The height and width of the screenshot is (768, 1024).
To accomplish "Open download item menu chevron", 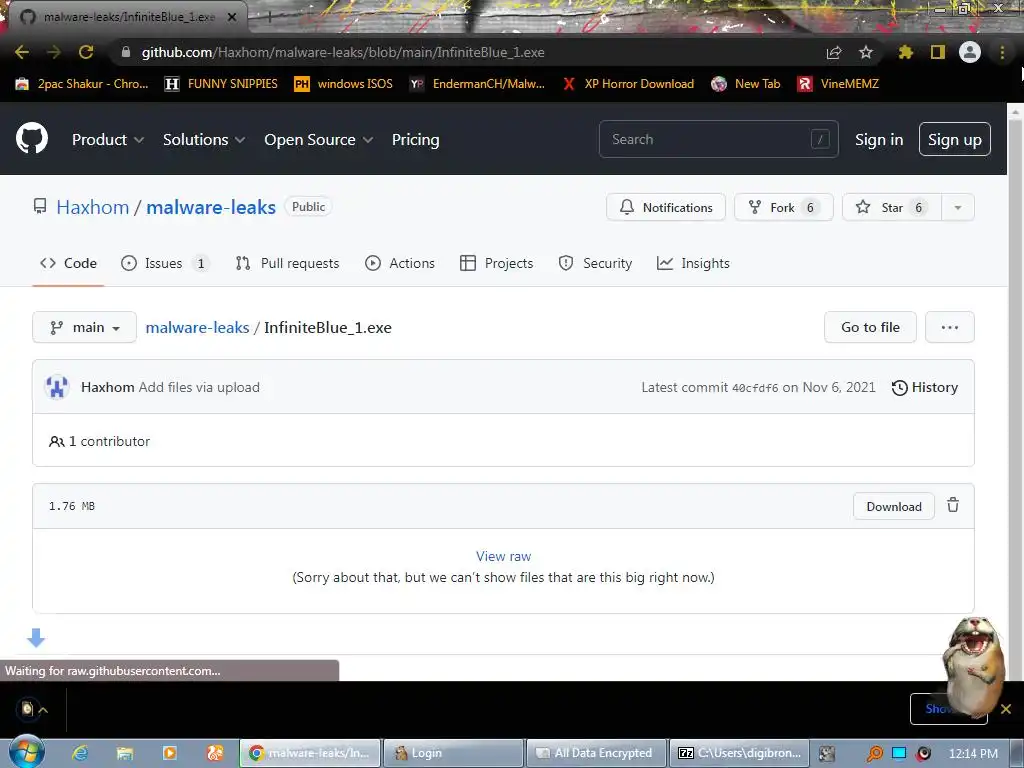I will 43,709.
